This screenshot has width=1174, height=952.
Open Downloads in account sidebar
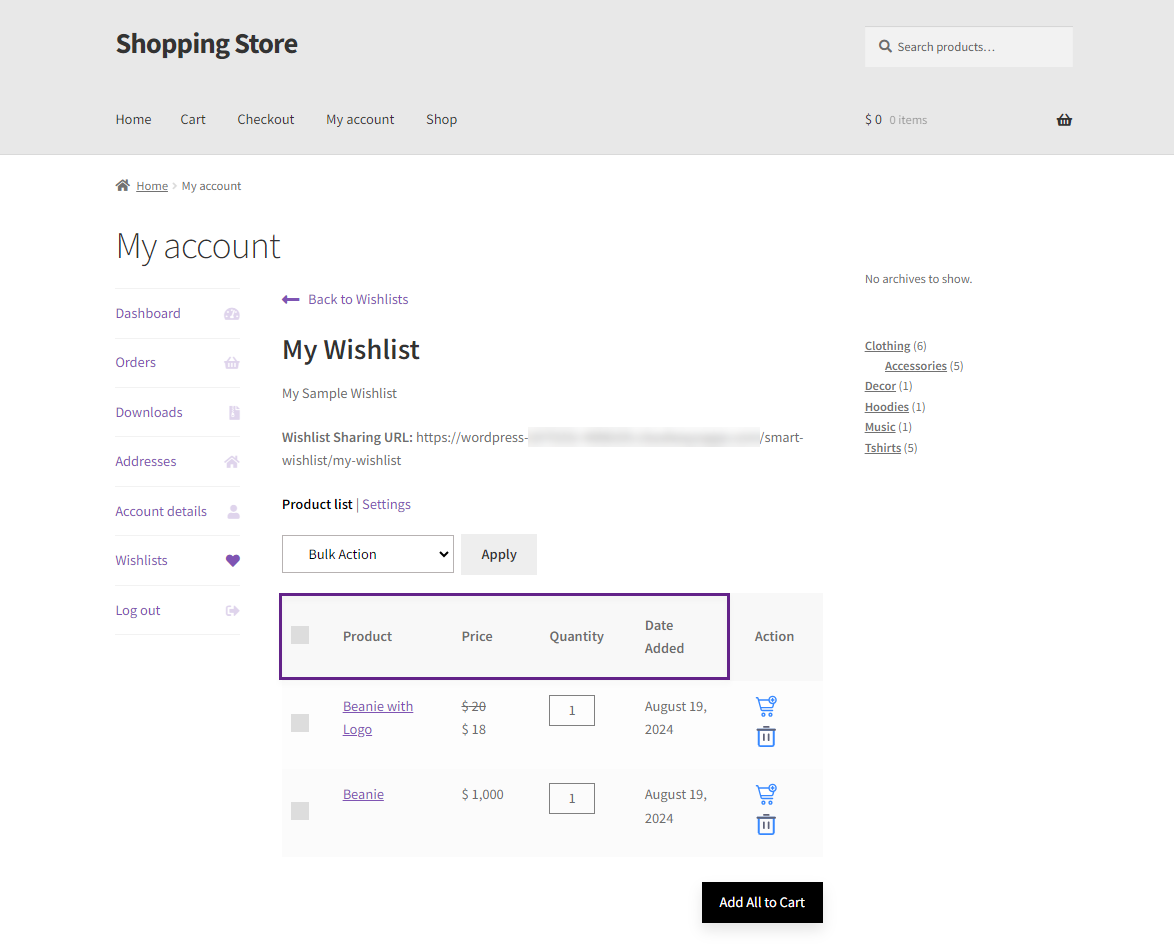click(x=149, y=412)
